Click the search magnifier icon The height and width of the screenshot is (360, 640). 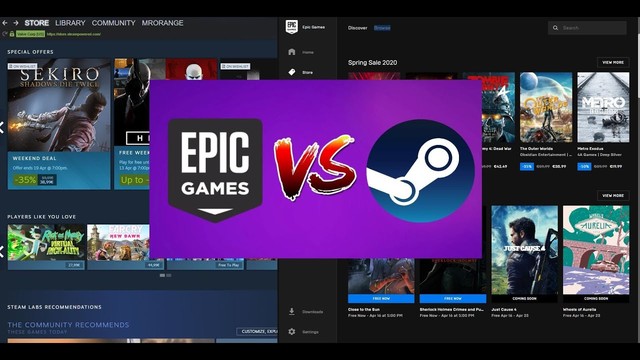(555, 28)
